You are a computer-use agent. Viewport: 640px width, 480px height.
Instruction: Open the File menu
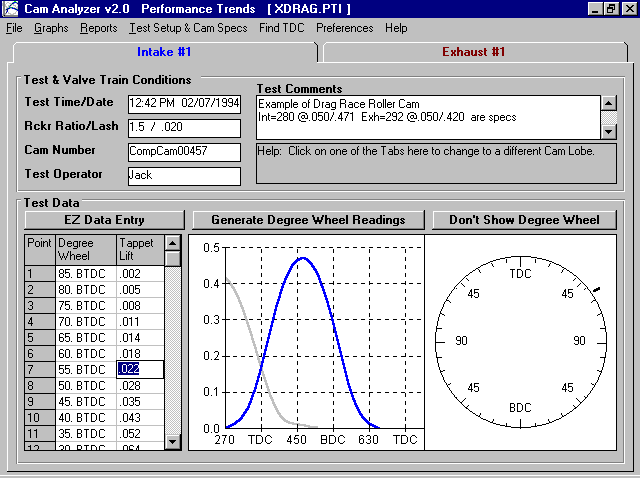pyautogui.click(x=14, y=28)
